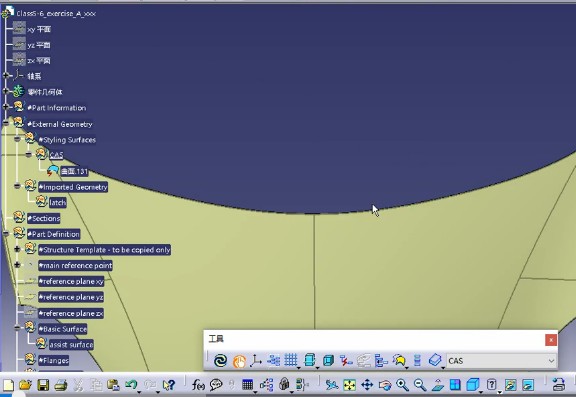Select the yz 平面 plane in the tree
Viewport: 576px width, 397px height.
coord(39,45)
